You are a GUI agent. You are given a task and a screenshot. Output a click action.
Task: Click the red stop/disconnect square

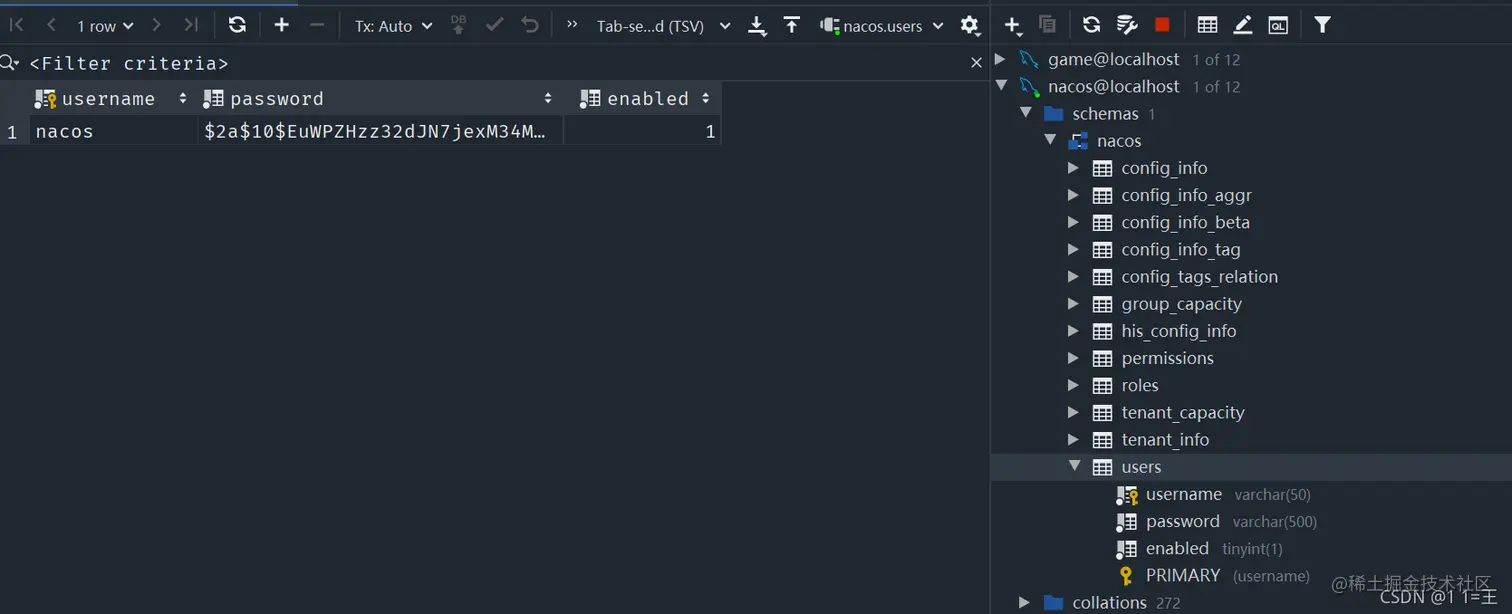coord(1162,25)
